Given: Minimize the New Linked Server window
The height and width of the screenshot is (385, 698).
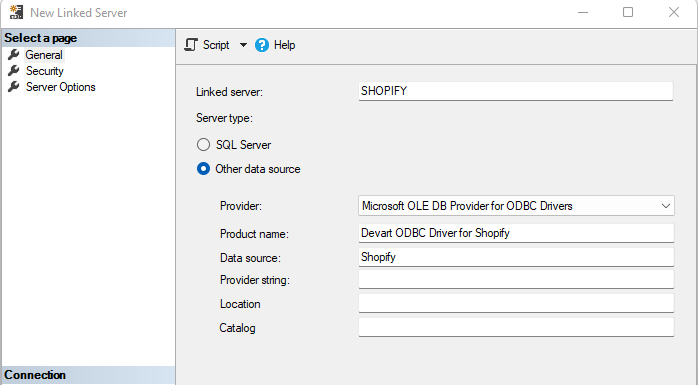Looking at the screenshot, I should pyautogui.click(x=583, y=12).
